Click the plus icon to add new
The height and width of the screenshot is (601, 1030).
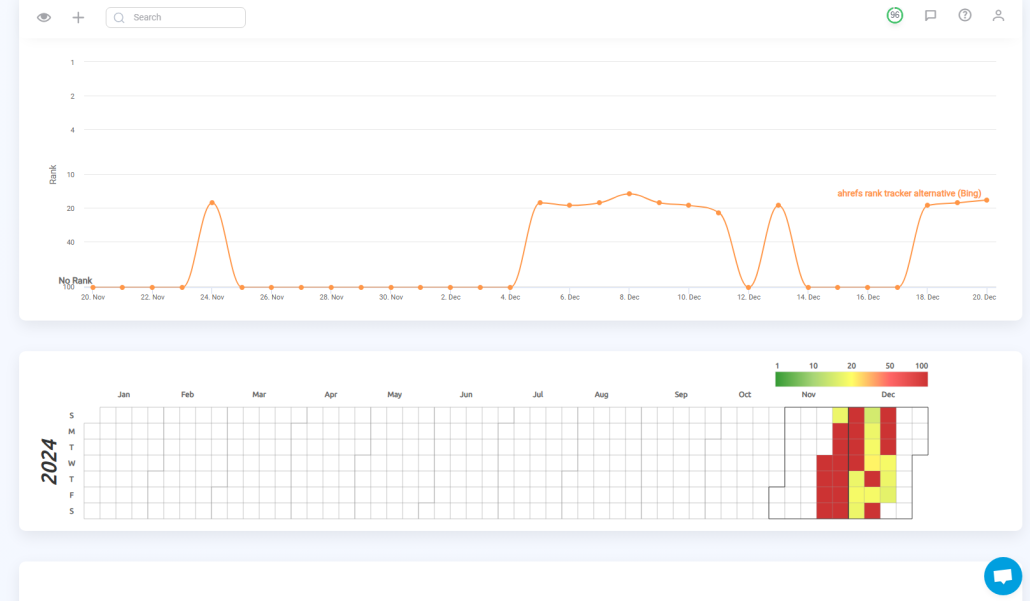click(78, 17)
